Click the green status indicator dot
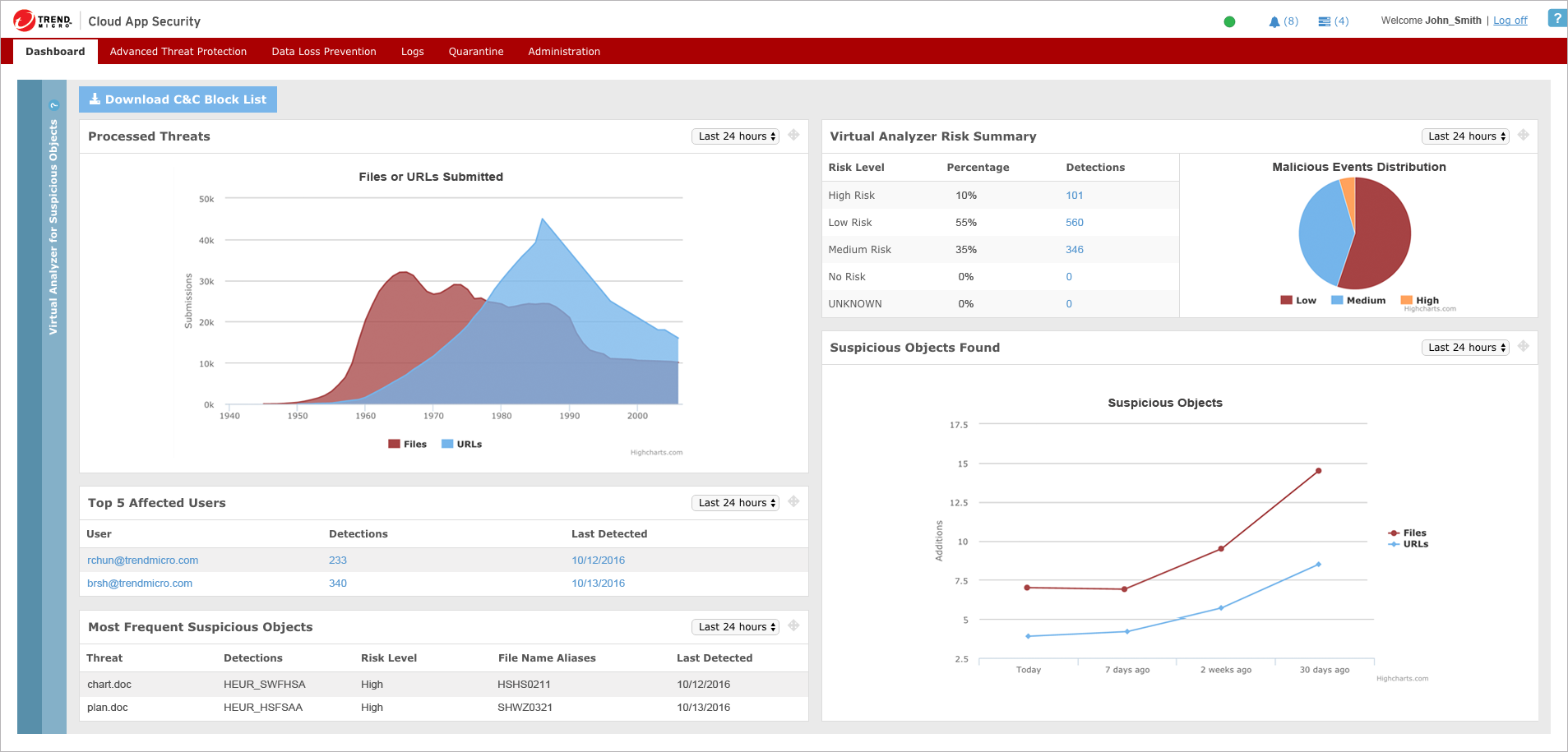This screenshot has width=1568, height=752. 1229,21
